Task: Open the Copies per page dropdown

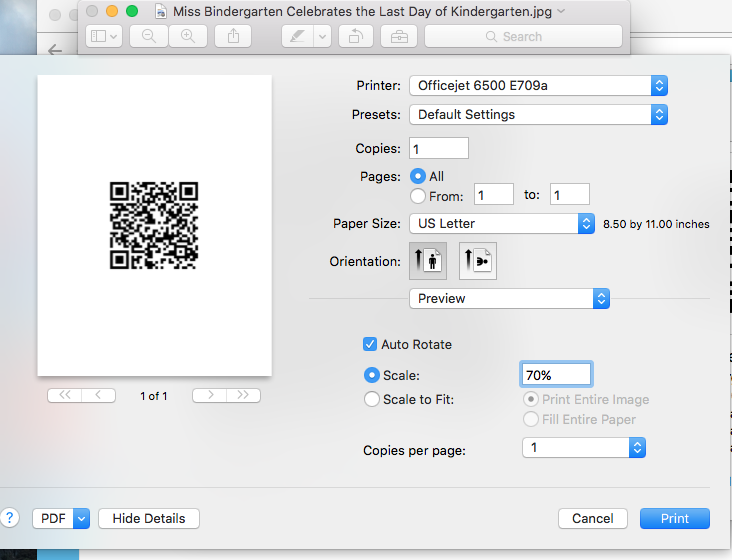Action: [x=584, y=448]
